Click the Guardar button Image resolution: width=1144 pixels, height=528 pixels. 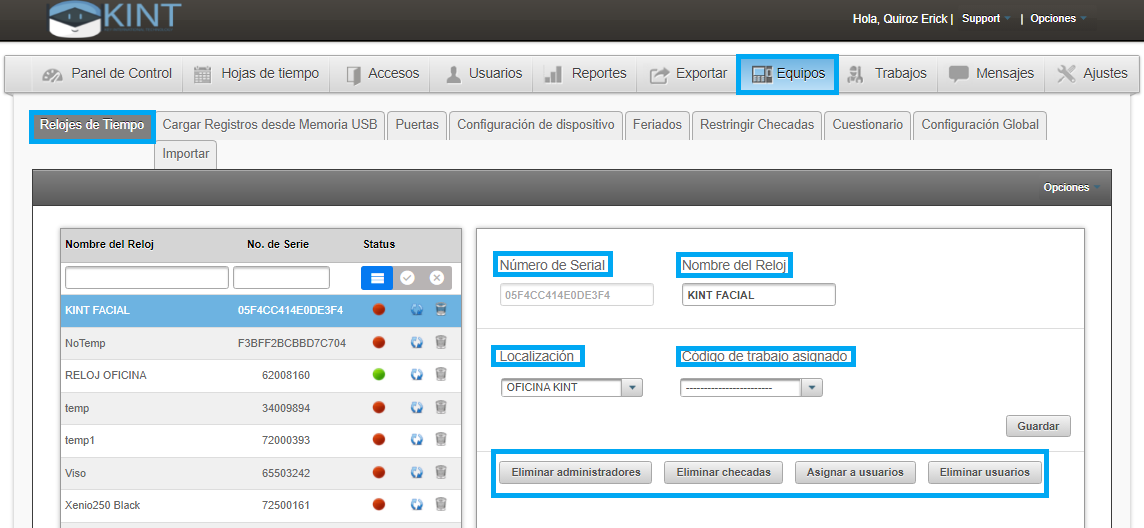(1038, 426)
